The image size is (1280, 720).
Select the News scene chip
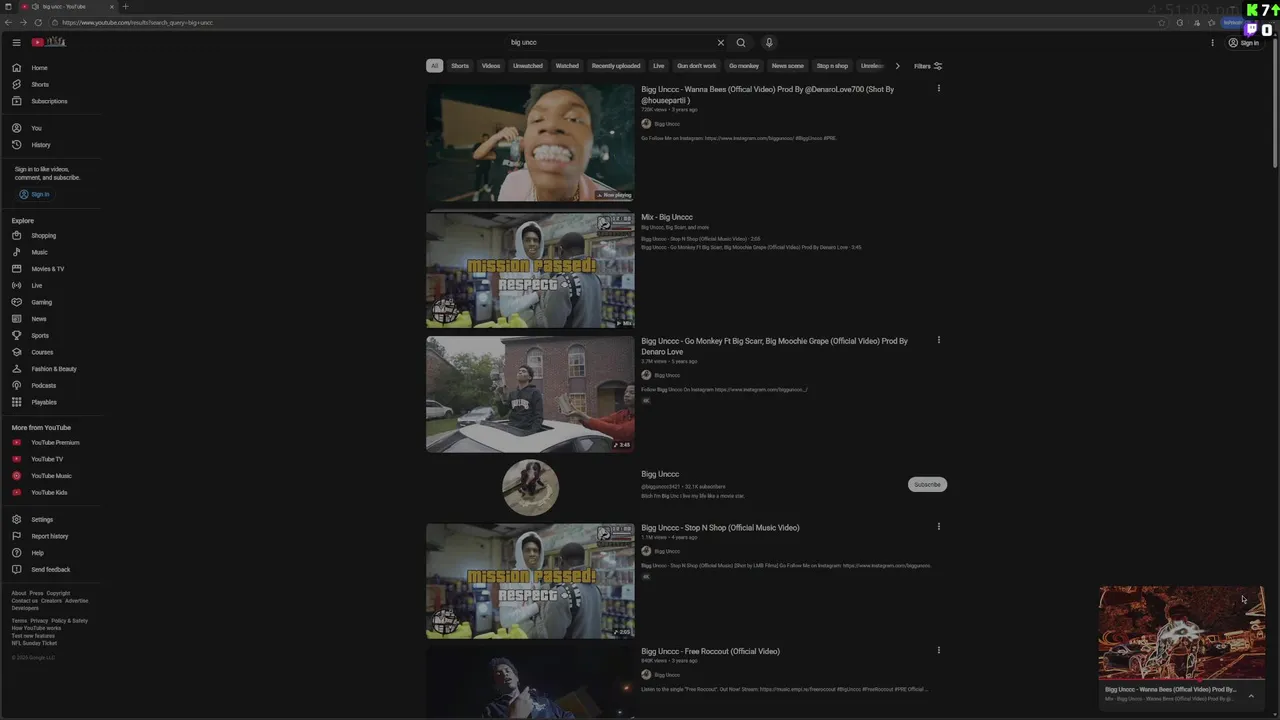(x=788, y=66)
